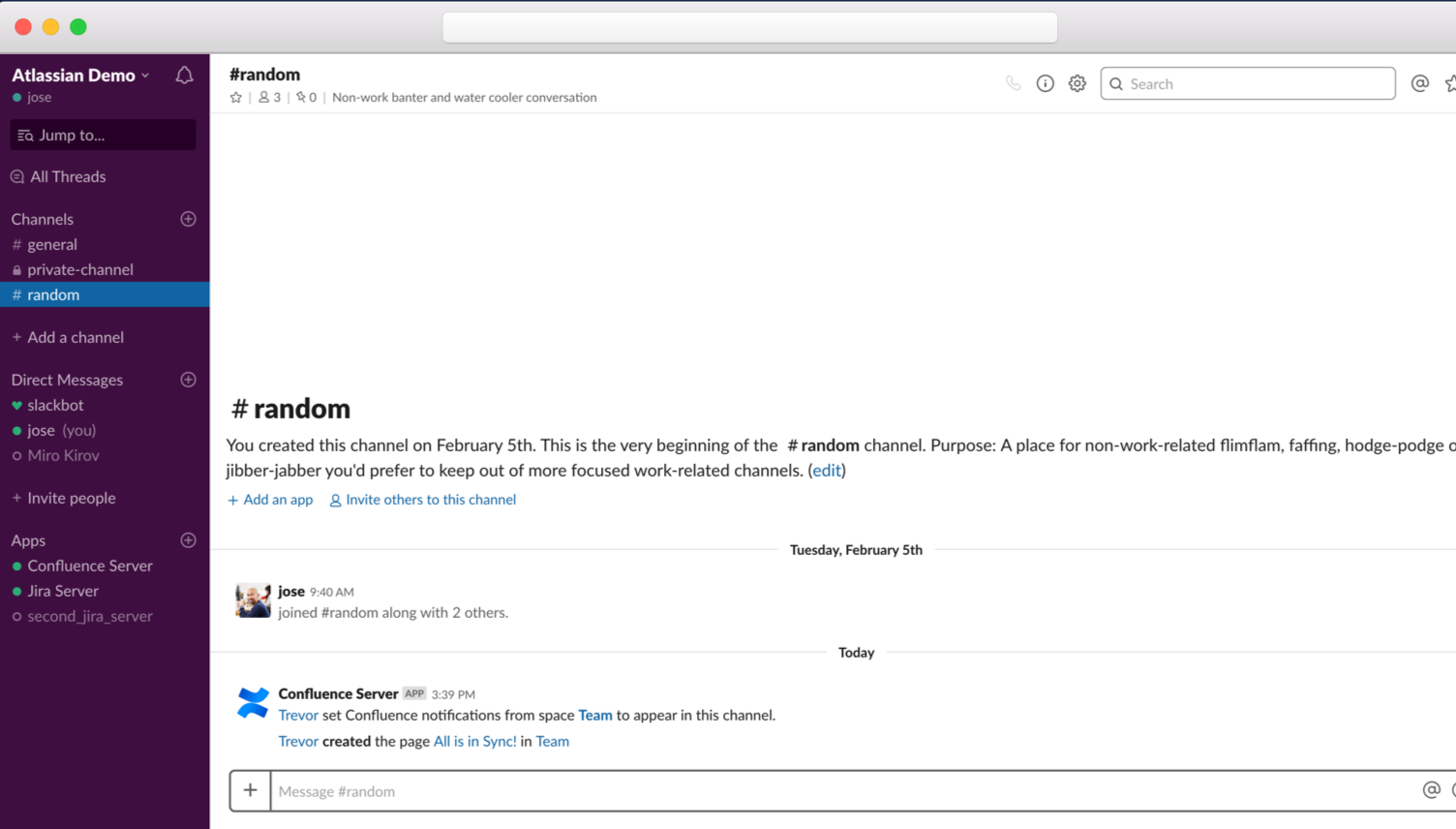Viewport: 1456px width, 829px height.
Task: Open channel settings gear icon
Action: [1077, 83]
